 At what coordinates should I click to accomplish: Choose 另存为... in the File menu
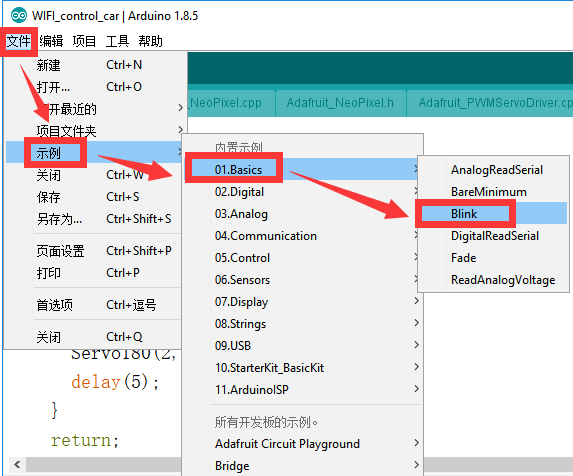click(x=93, y=219)
